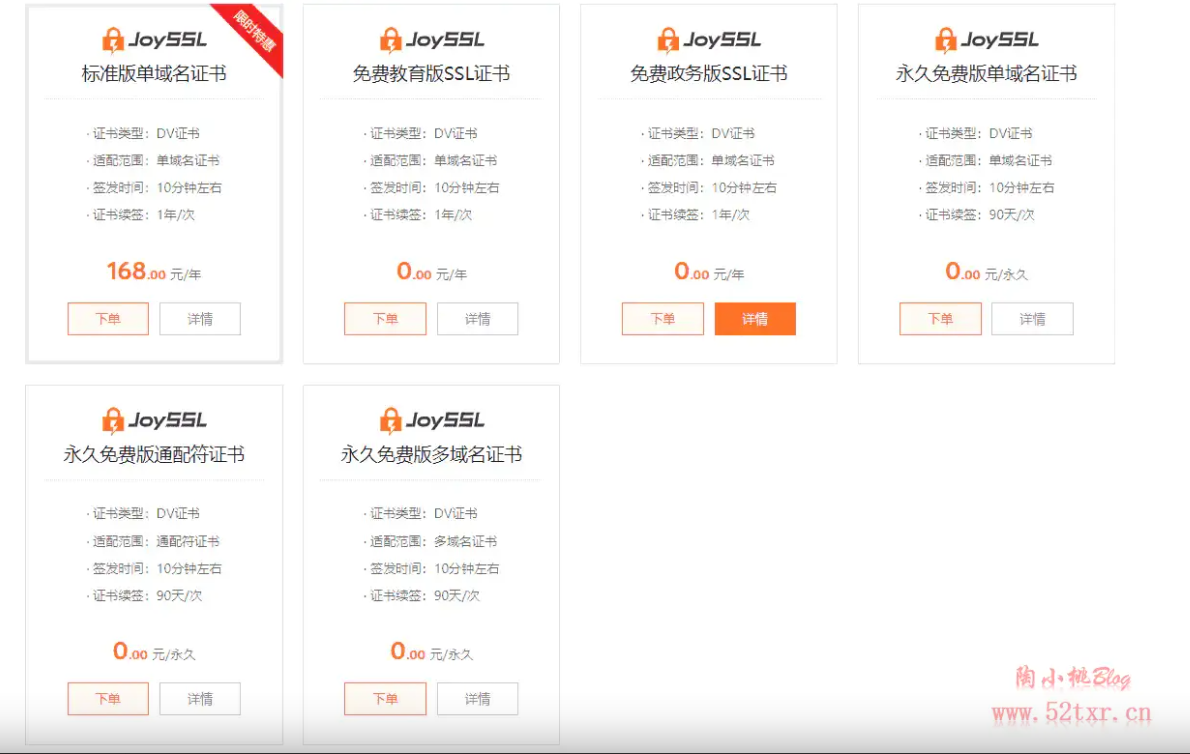This screenshot has height=754, width=1190.
Task: Select the 免费教育版SSL证书 title
Action: click(431, 74)
